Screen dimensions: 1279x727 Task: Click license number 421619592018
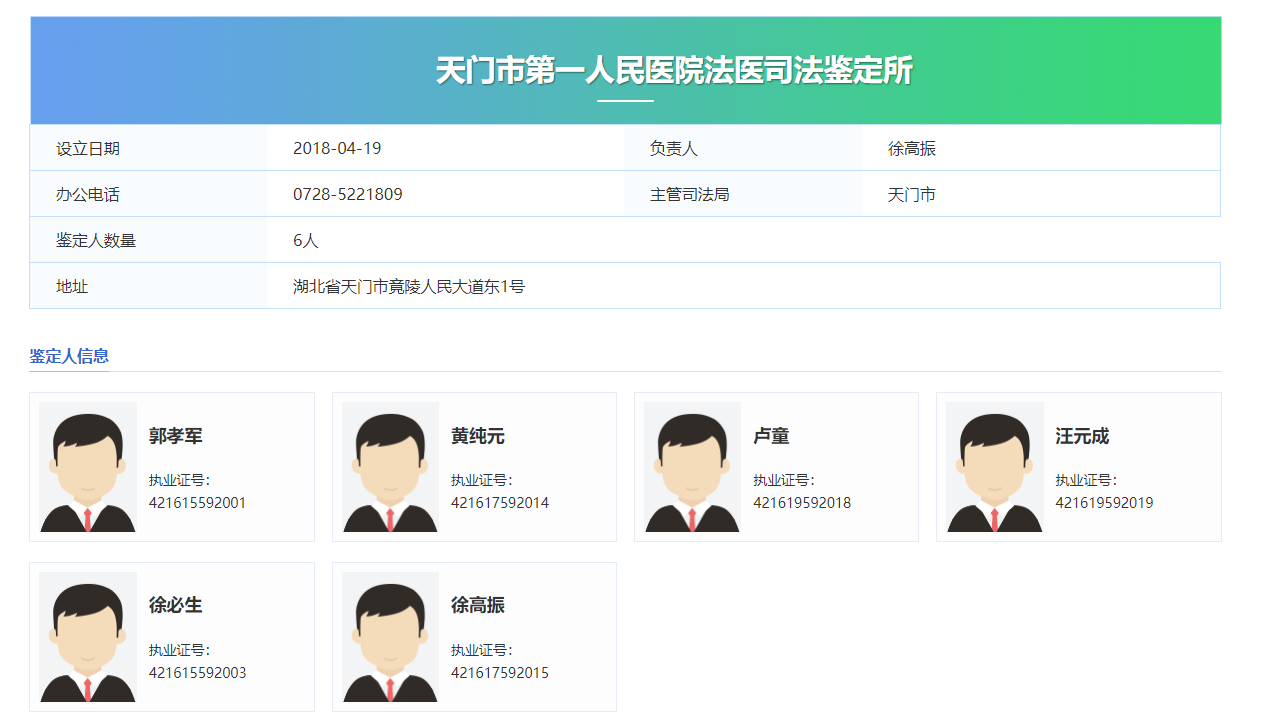coord(802,503)
